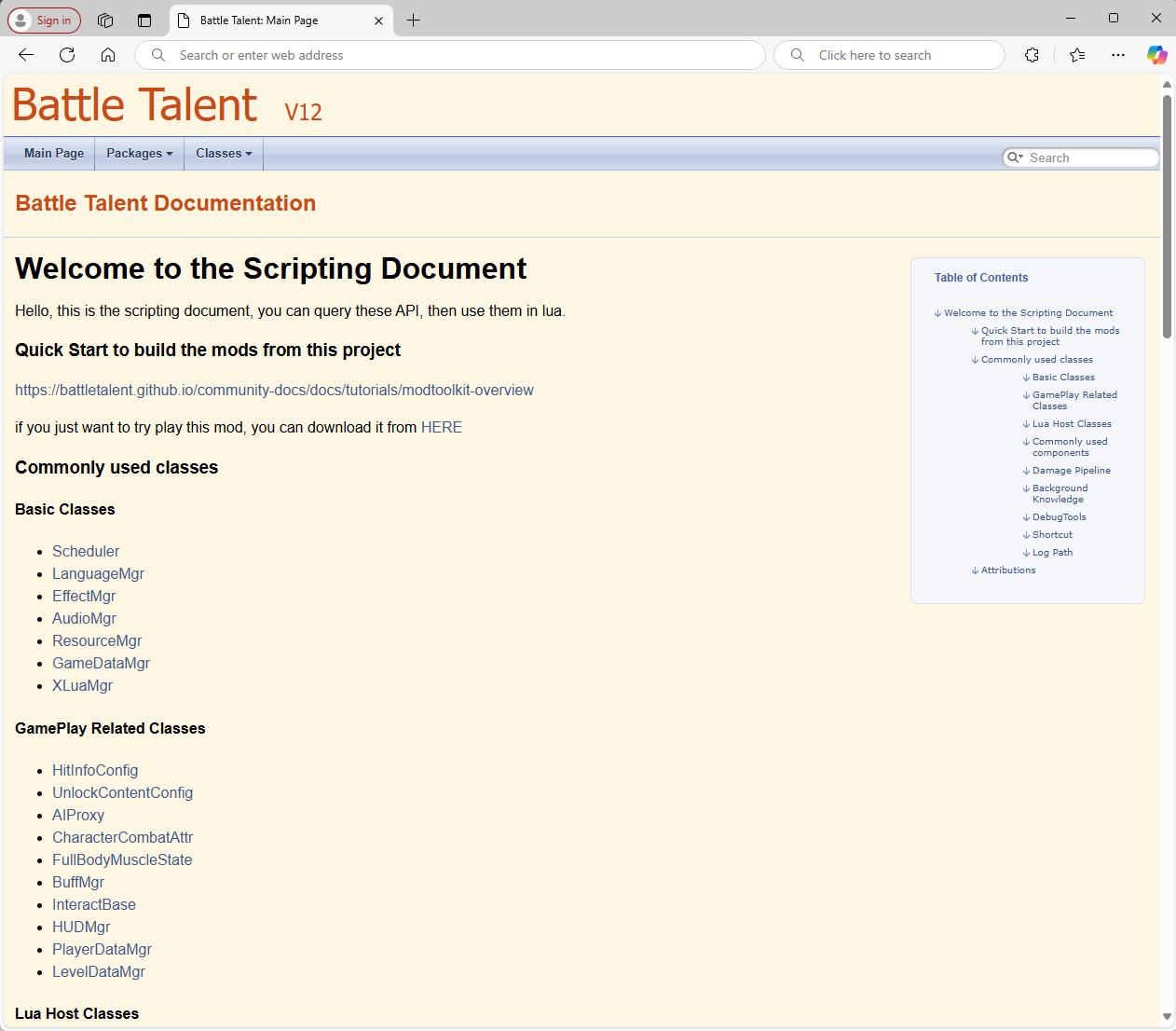Screen dimensions: 1176x1031
Task: Jump to 'Background Knowledge' in contents
Action: (1060, 494)
